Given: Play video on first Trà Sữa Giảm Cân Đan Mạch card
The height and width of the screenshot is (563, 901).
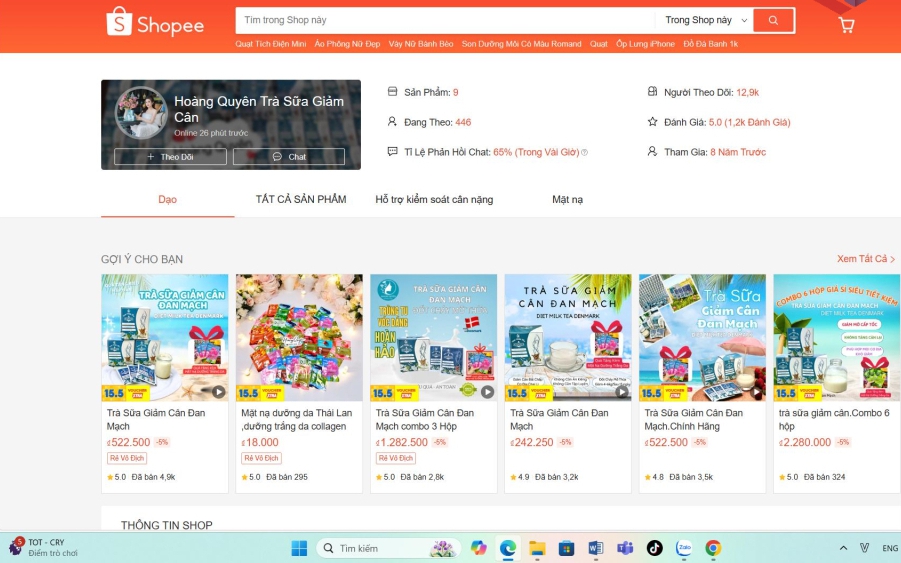Looking at the screenshot, I should [218, 392].
